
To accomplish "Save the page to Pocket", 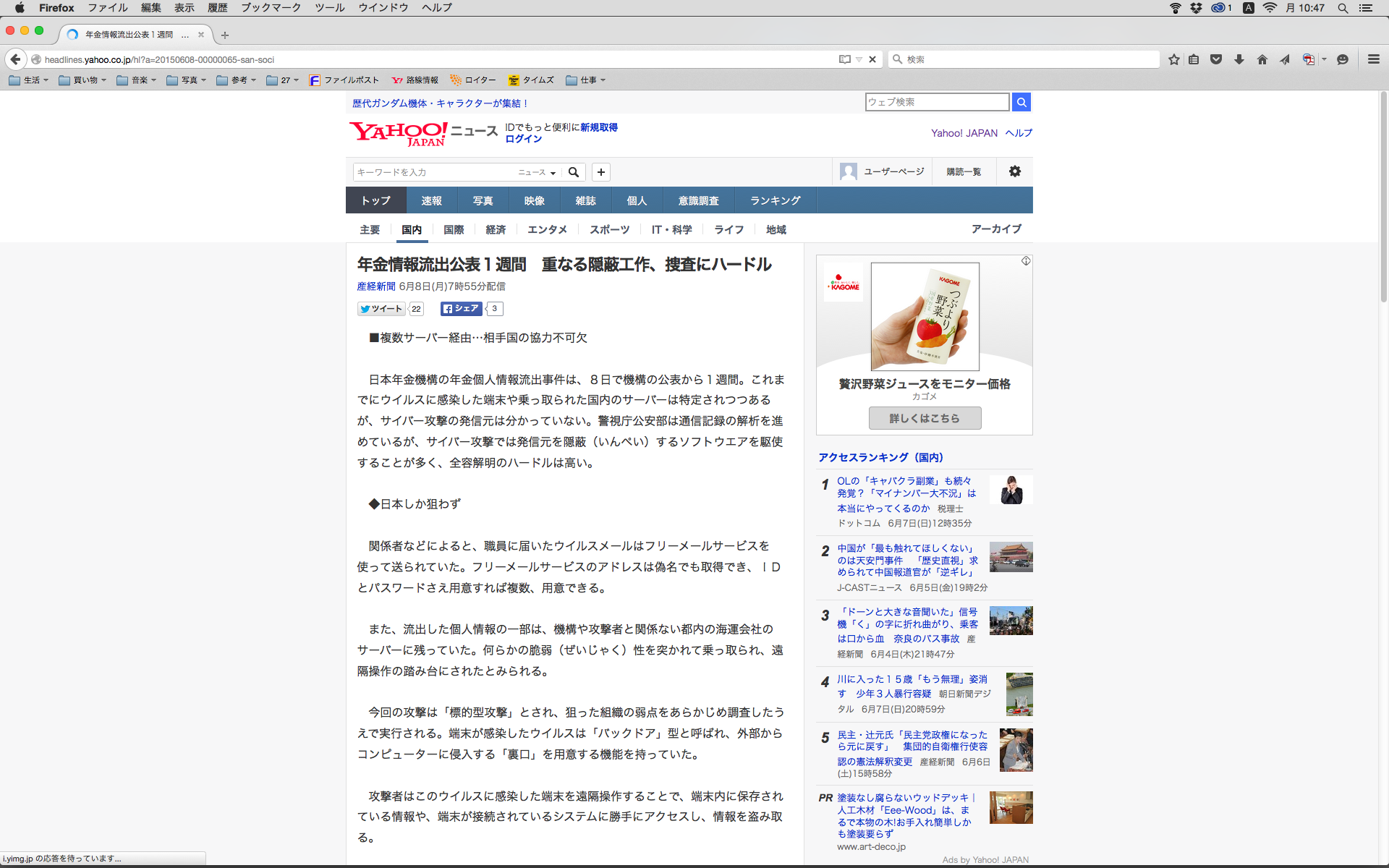I will point(1216,59).
